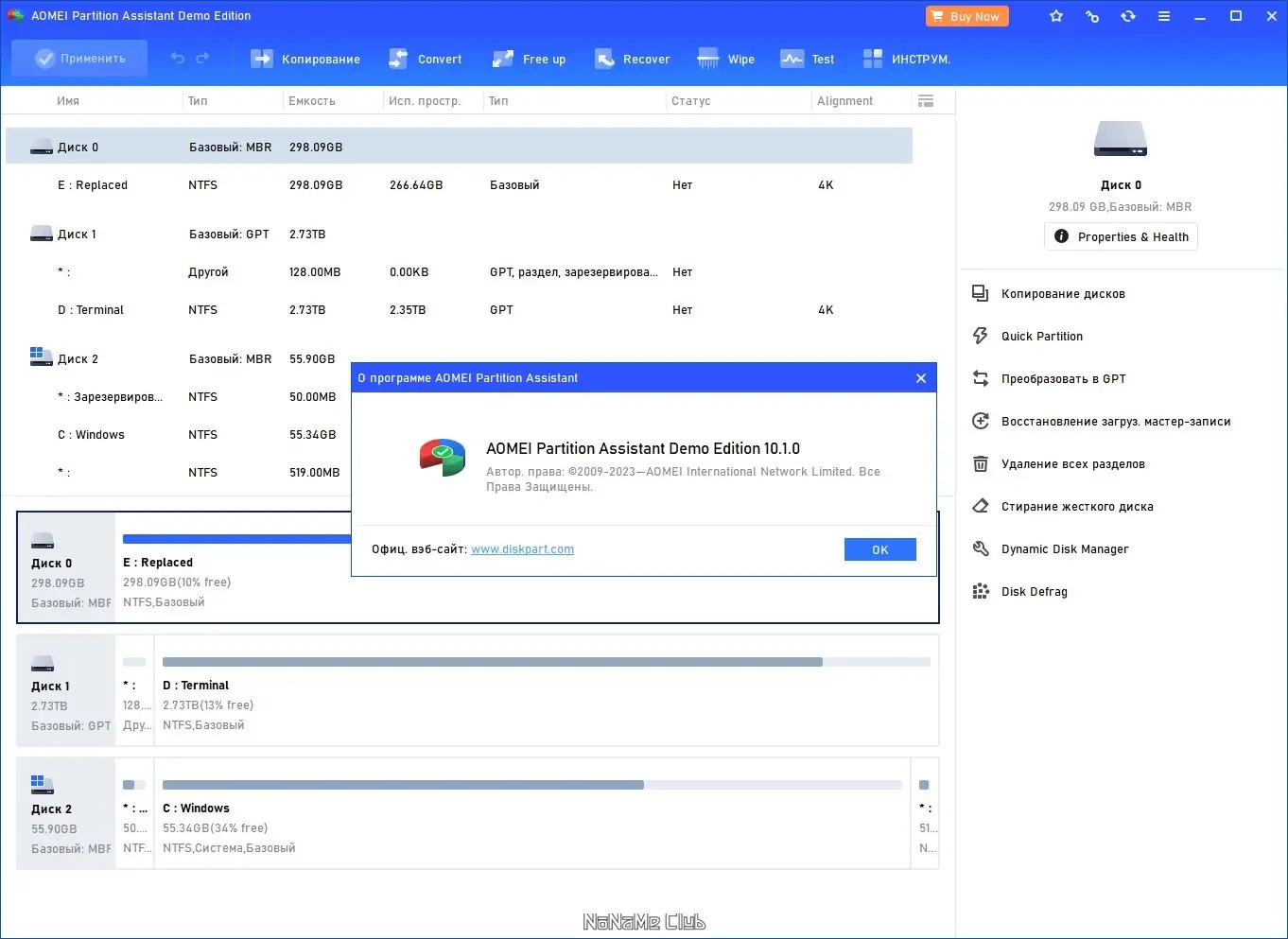1288x939 pixels.
Task: Click the Buy Now button
Action: [967, 16]
